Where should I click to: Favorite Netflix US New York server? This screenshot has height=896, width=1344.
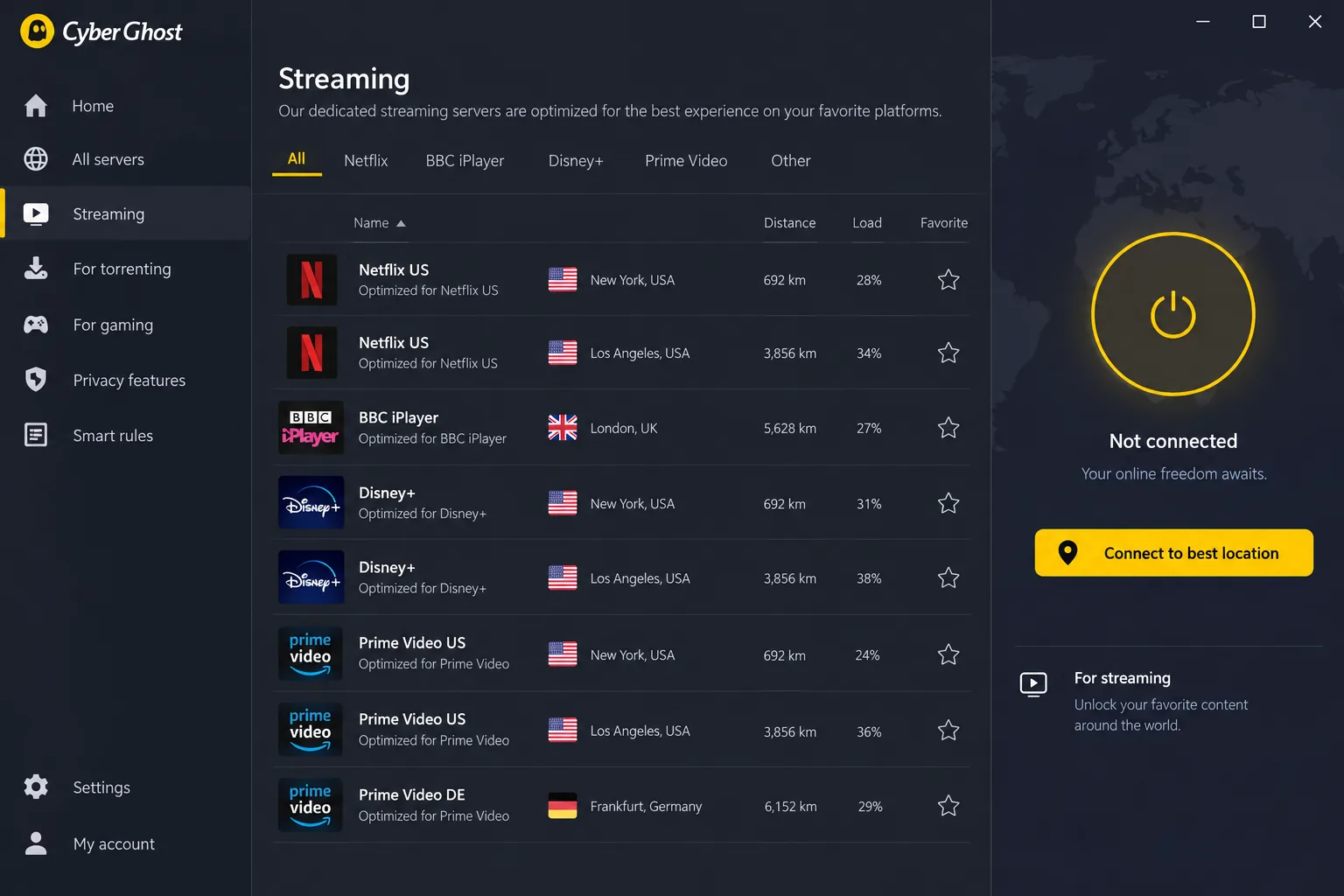(x=948, y=280)
